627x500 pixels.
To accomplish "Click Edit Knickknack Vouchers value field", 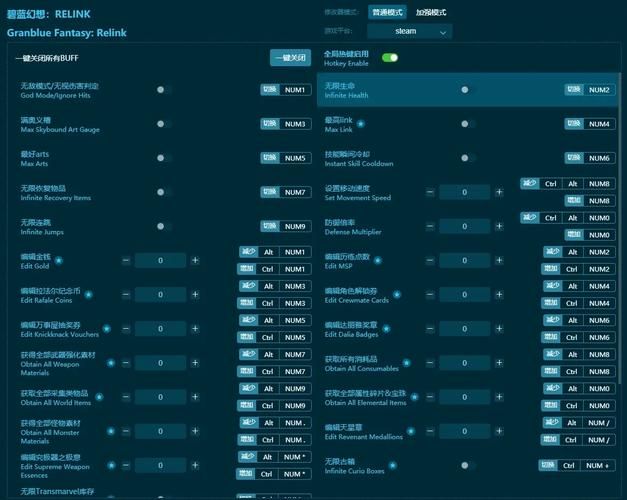I will [x=160, y=329].
